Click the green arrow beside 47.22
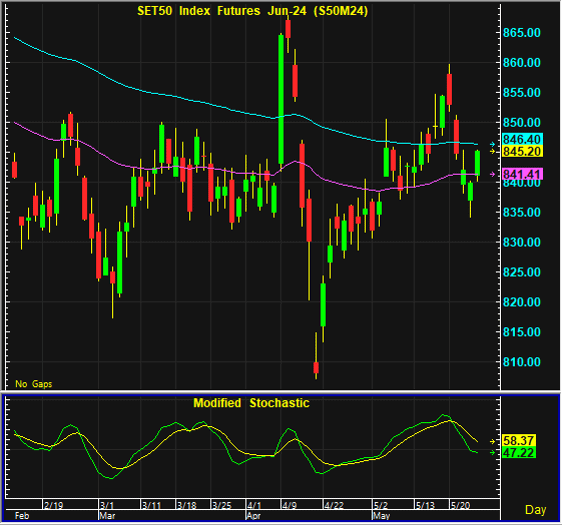Viewport: 562px width, 525px height. click(492, 453)
